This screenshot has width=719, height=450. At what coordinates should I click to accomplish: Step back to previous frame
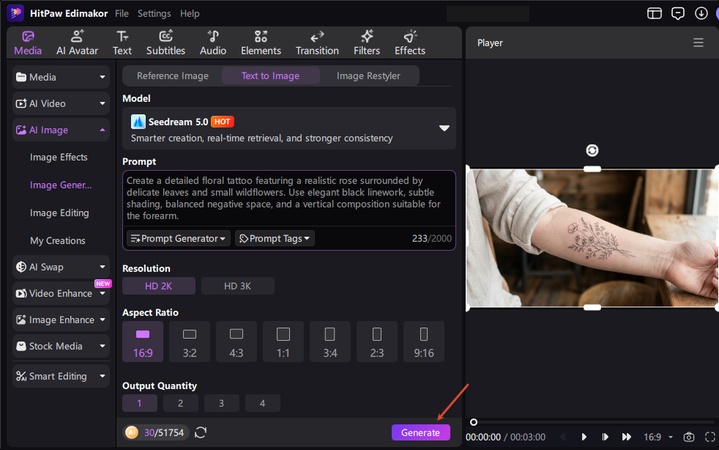[564, 437]
